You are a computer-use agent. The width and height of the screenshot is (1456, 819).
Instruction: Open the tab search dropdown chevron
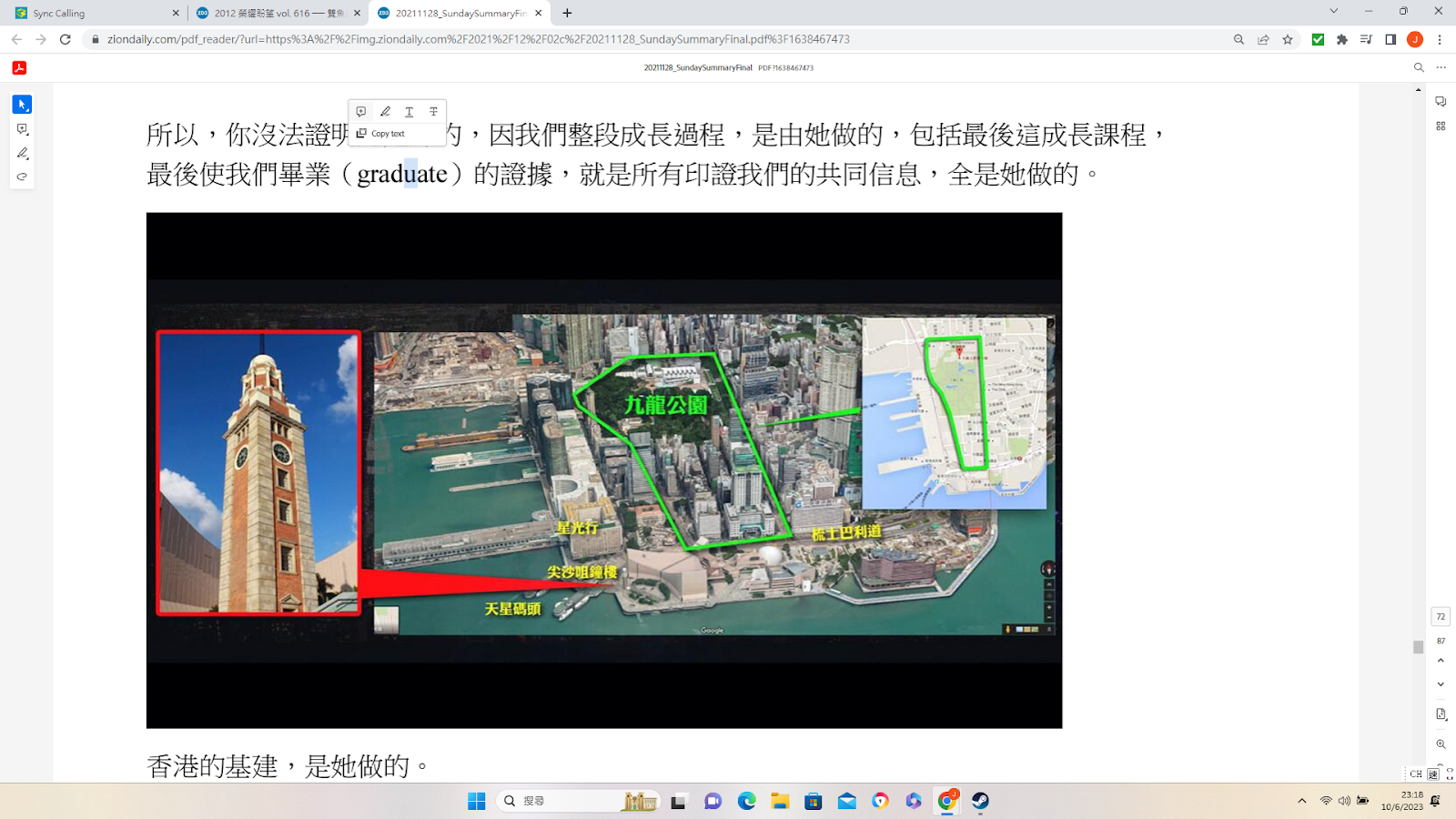coord(1333,11)
